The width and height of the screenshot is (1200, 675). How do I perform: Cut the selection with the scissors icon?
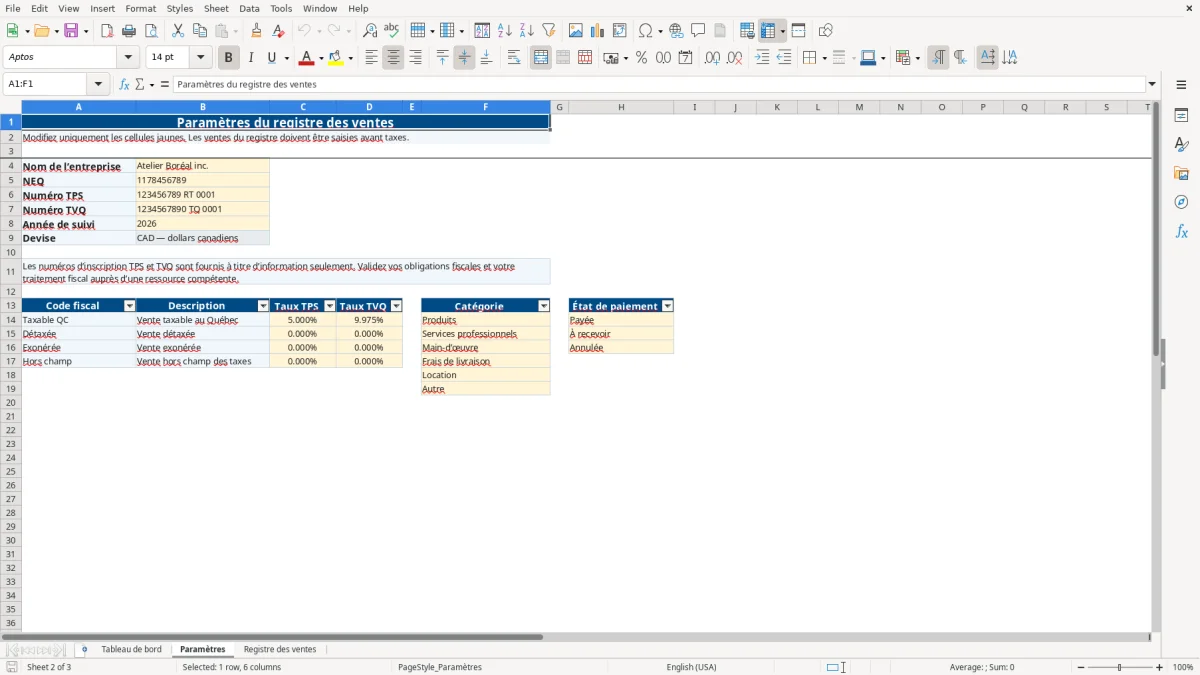[178, 31]
